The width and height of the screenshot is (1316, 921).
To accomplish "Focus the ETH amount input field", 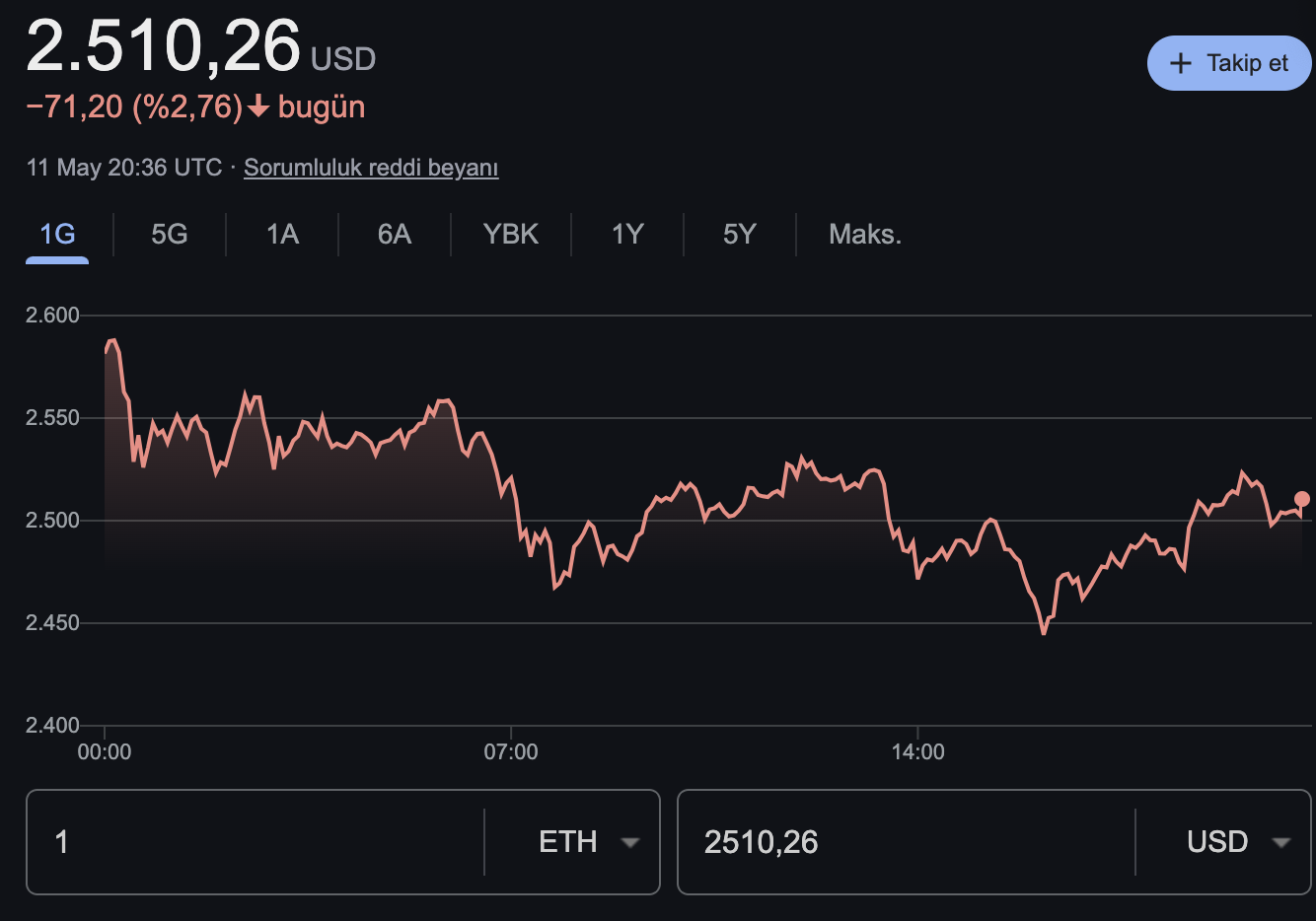I will tap(256, 842).
